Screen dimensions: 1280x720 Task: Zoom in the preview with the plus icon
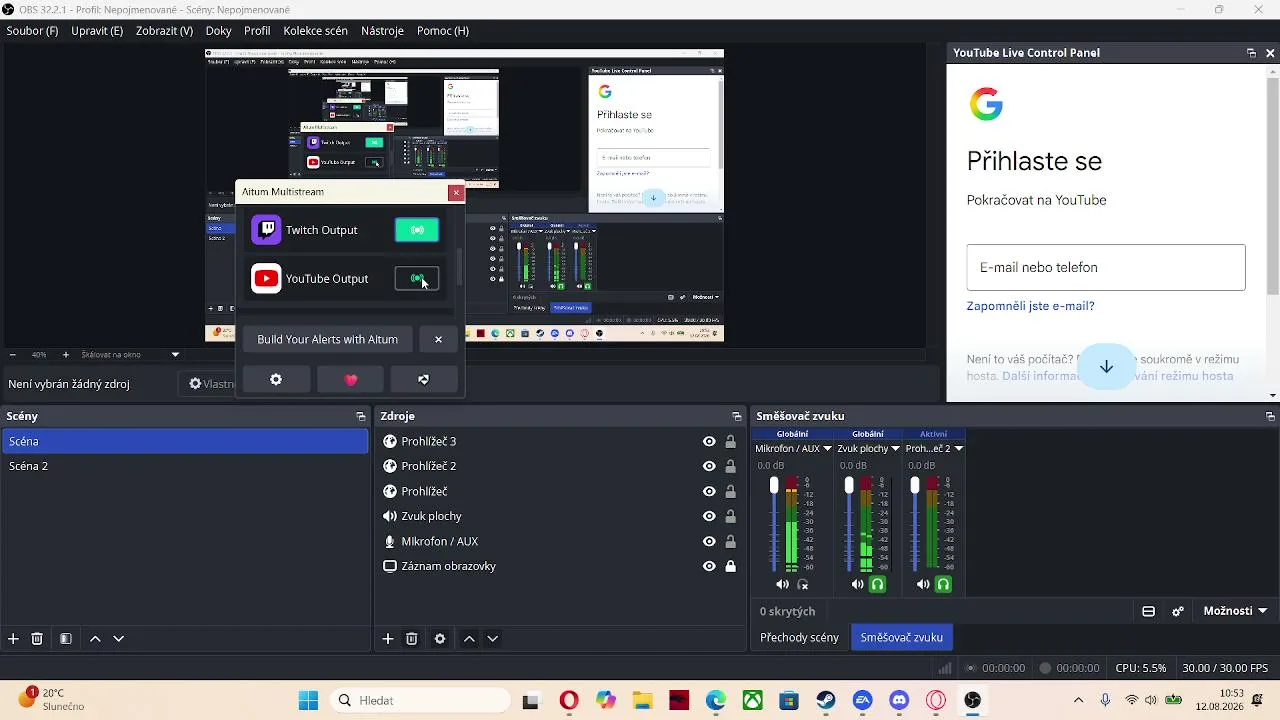[66, 355]
